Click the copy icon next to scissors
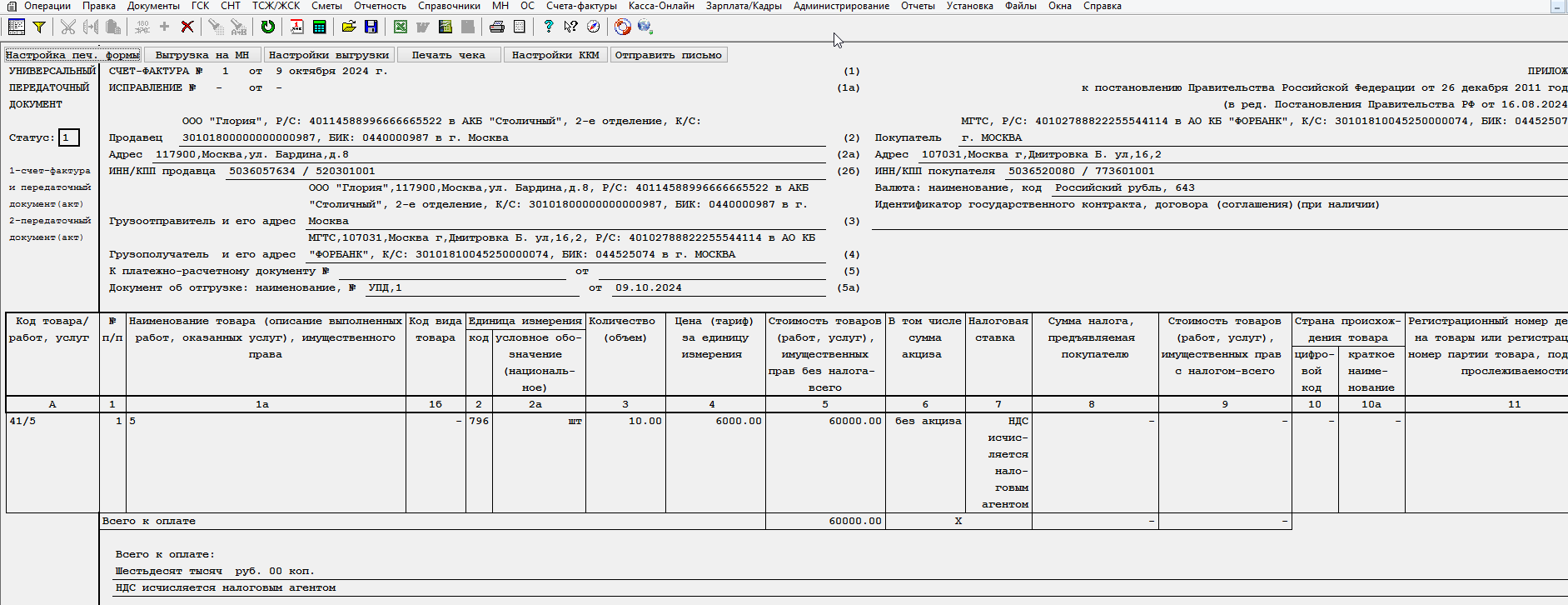The height and width of the screenshot is (605, 1568). (x=91, y=27)
